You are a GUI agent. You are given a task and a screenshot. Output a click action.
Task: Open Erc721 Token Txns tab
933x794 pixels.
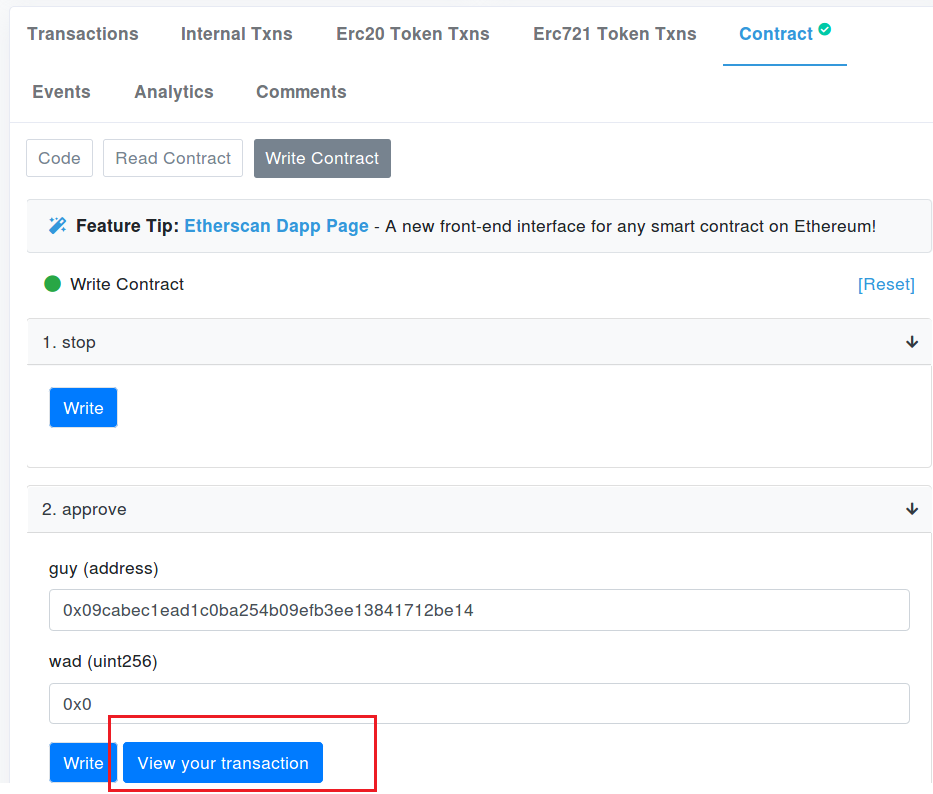pos(615,34)
